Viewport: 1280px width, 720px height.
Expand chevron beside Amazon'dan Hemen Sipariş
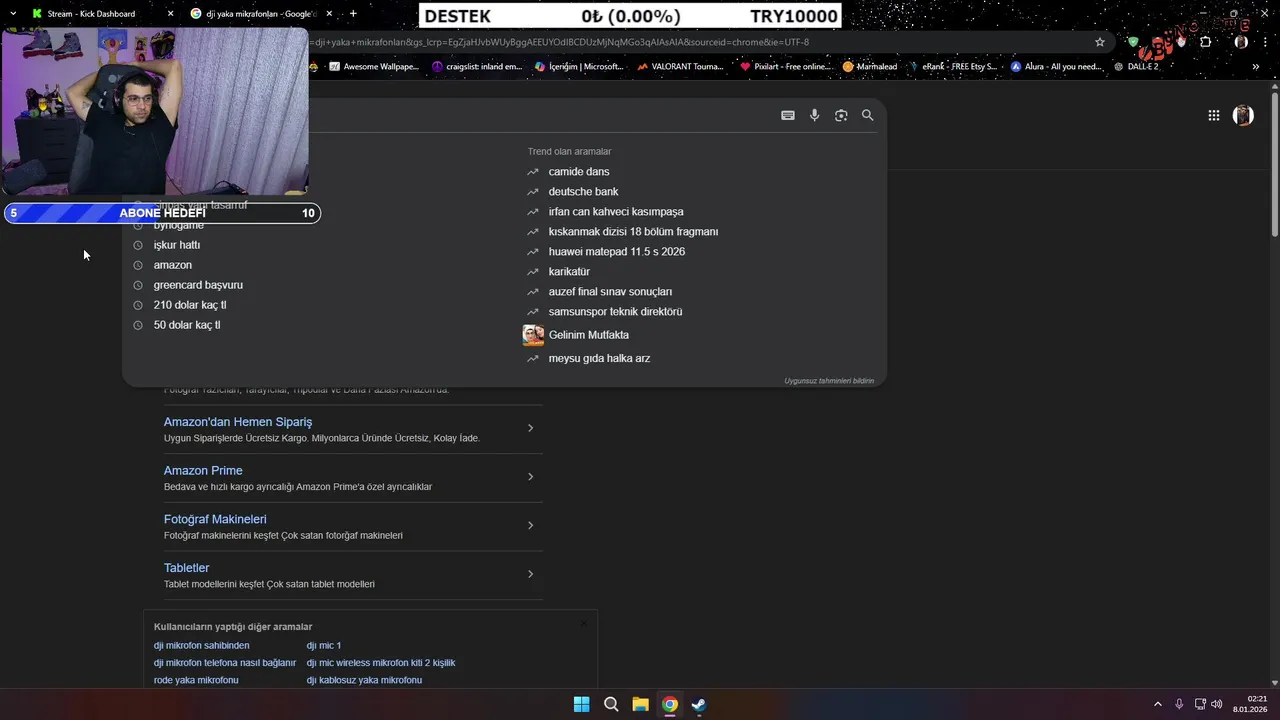click(x=530, y=428)
